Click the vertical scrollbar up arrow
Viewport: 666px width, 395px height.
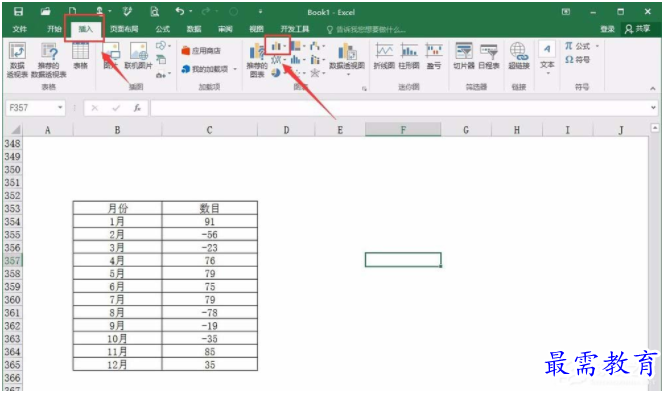tap(655, 127)
